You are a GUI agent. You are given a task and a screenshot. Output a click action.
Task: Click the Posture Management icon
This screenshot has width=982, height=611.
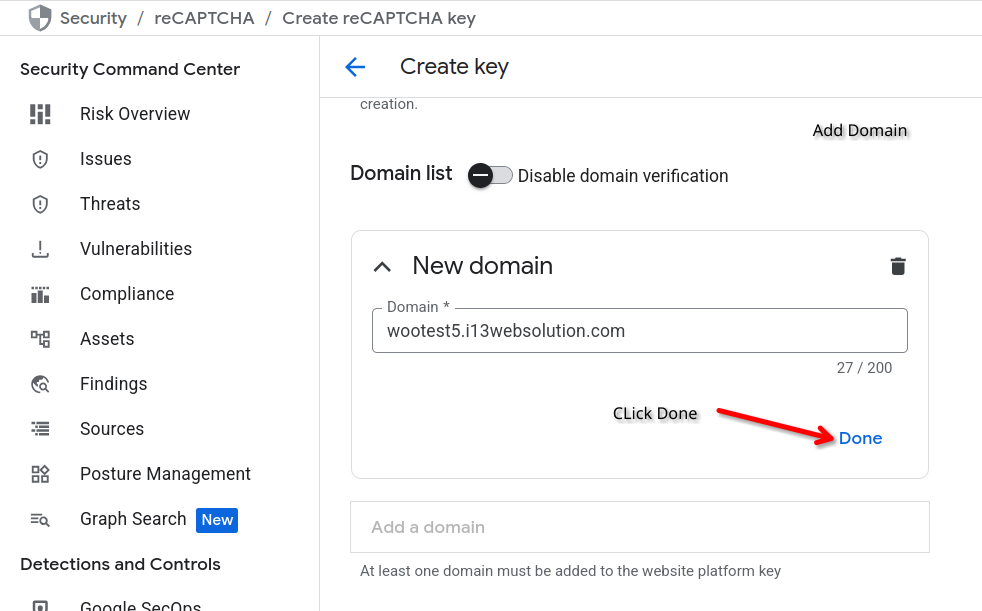tap(40, 474)
